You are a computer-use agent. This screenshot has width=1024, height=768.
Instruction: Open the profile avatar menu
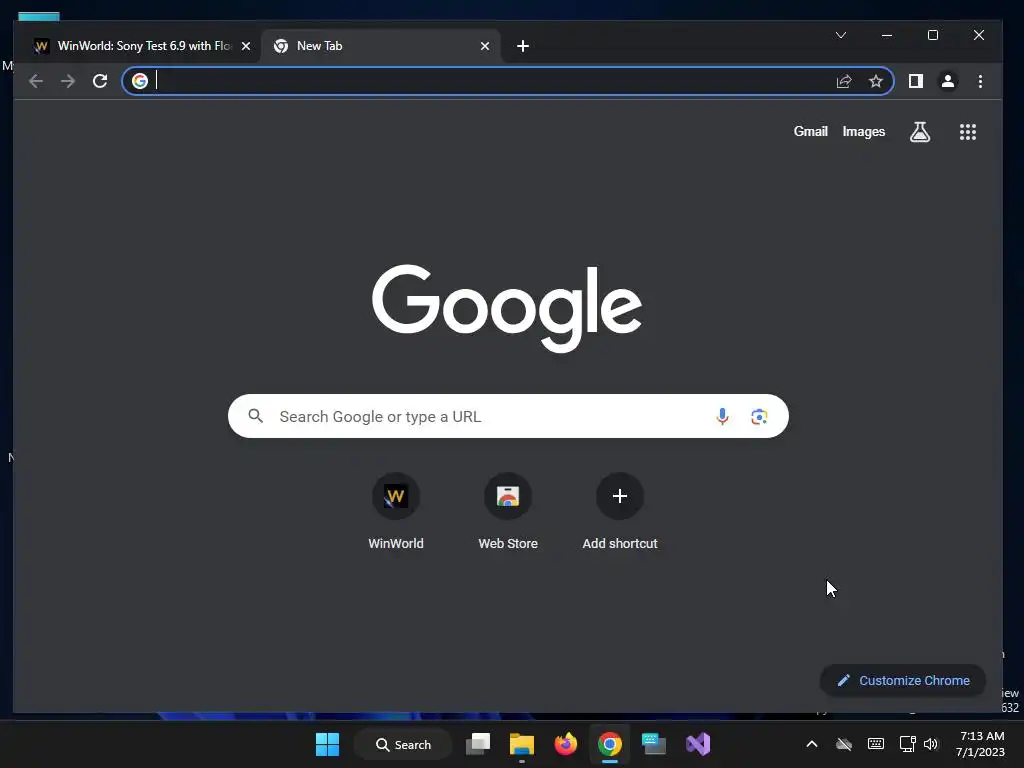coord(948,81)
